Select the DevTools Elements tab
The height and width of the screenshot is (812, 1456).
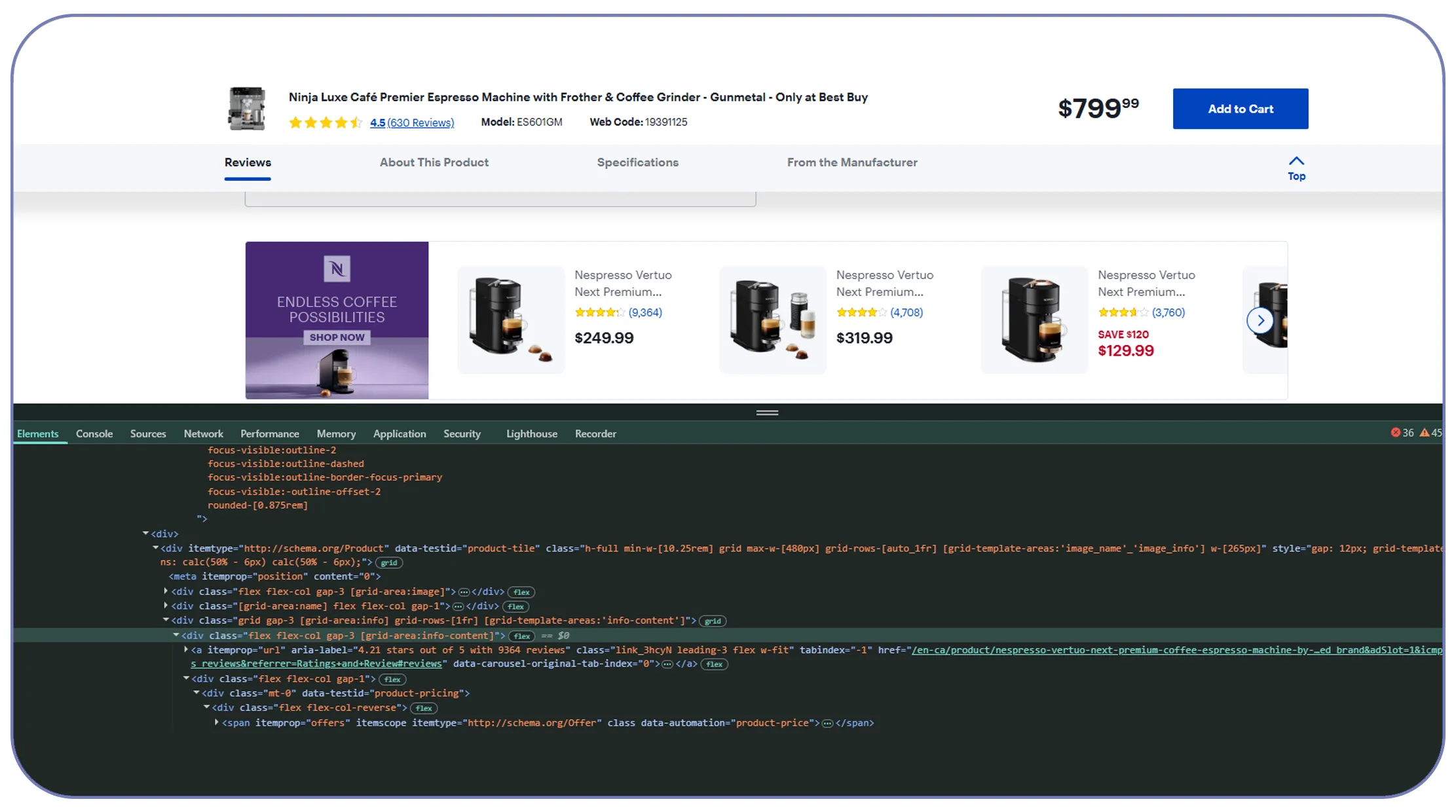click(38, 434)
